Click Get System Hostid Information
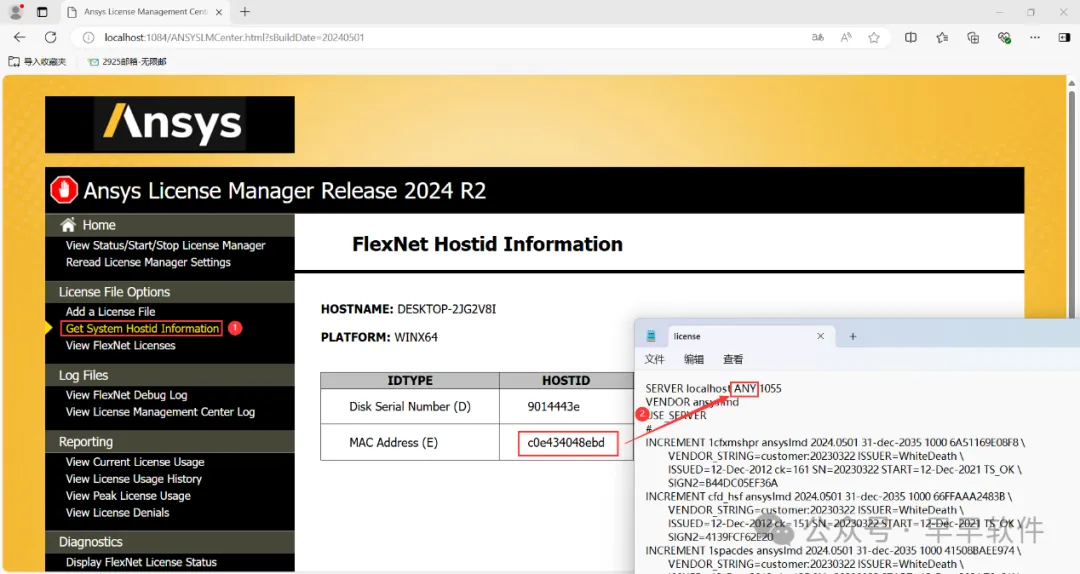This screenshot has height=574, width=1080. click(142, 329)
